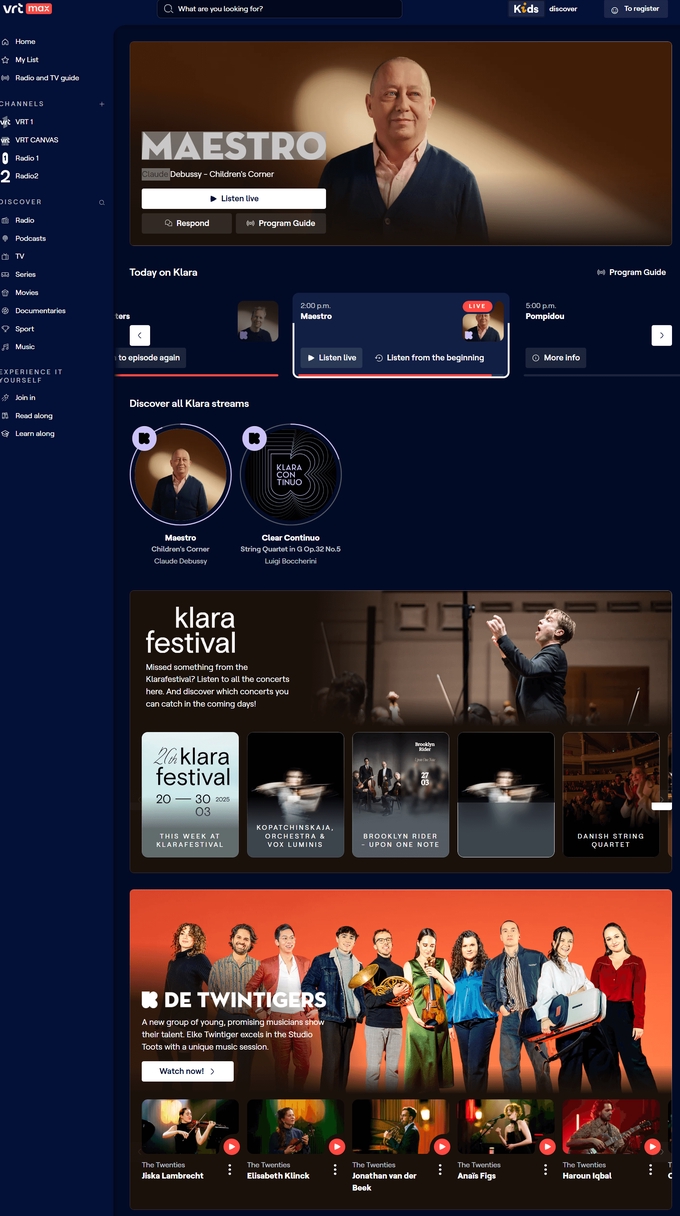
Task: Click Listen from the beginning
Action: (x=429, y=357)
